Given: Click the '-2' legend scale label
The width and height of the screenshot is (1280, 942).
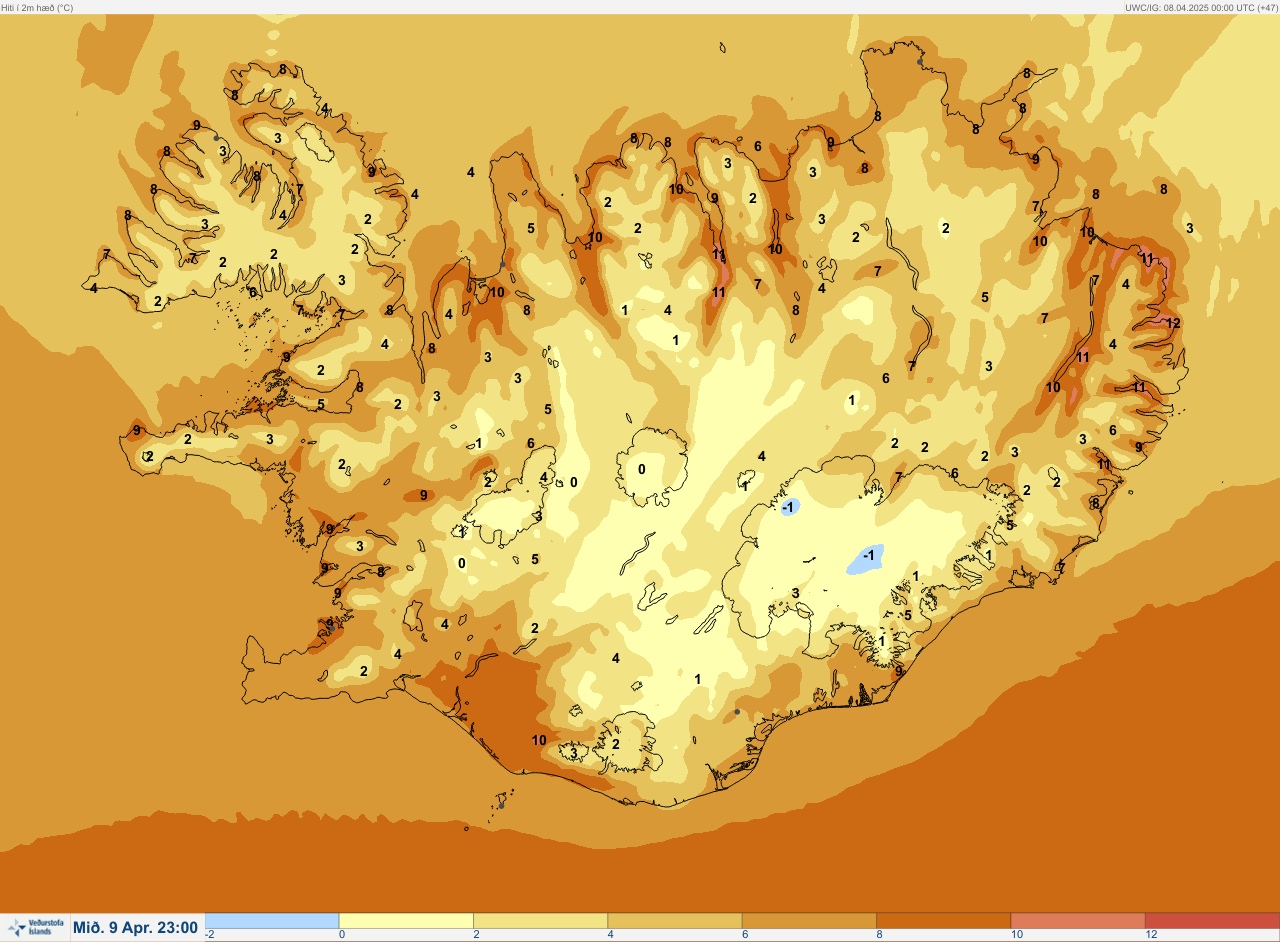Looking at the screenshot, I should click(210, 934).
